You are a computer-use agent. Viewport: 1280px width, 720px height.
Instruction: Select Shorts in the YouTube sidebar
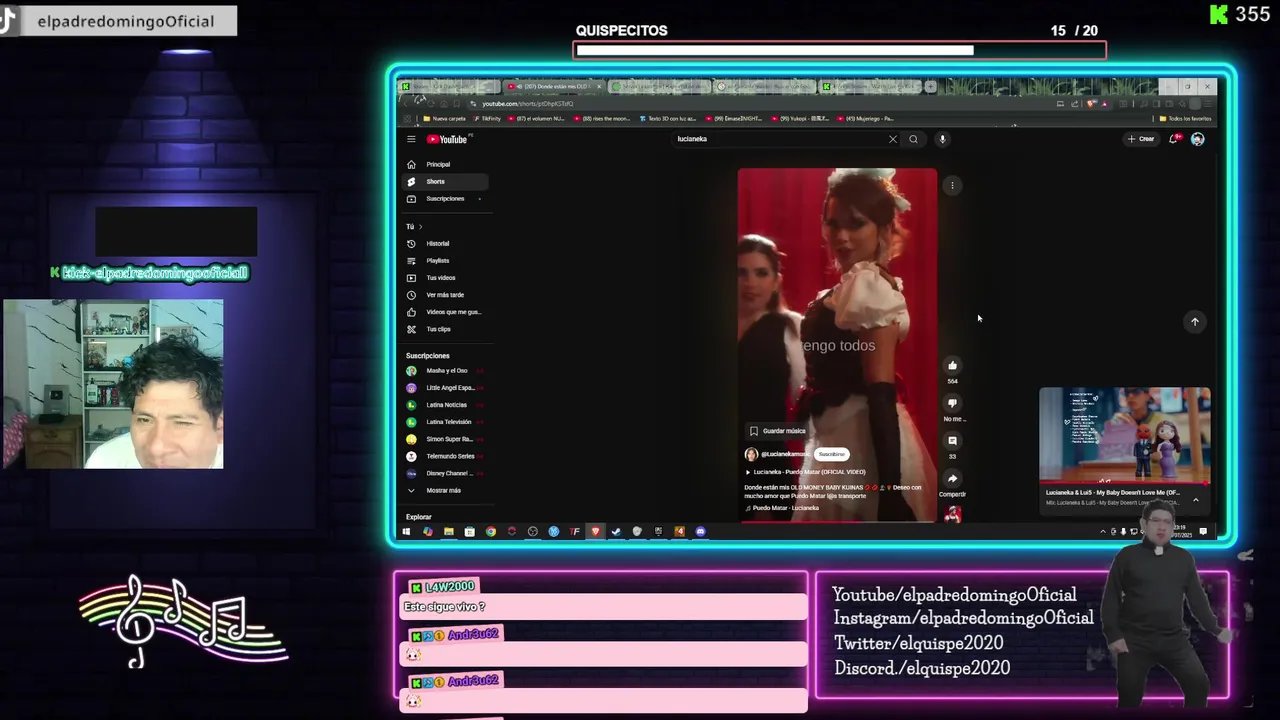(x=447, y=181)
